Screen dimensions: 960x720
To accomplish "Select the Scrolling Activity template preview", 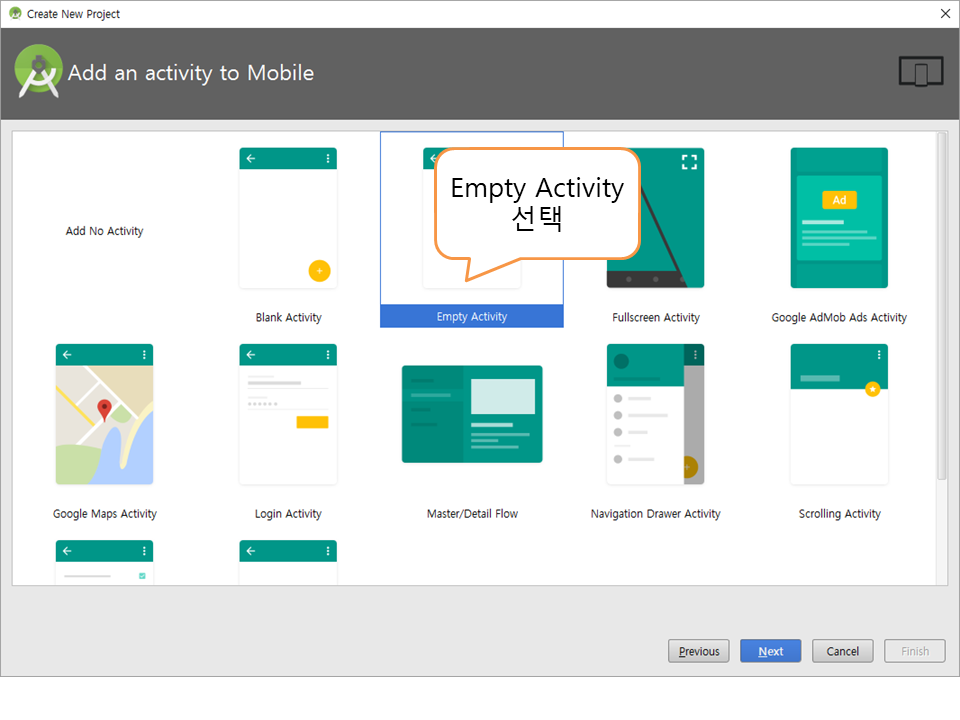I will pyautogui.click(x=839, y=414).
